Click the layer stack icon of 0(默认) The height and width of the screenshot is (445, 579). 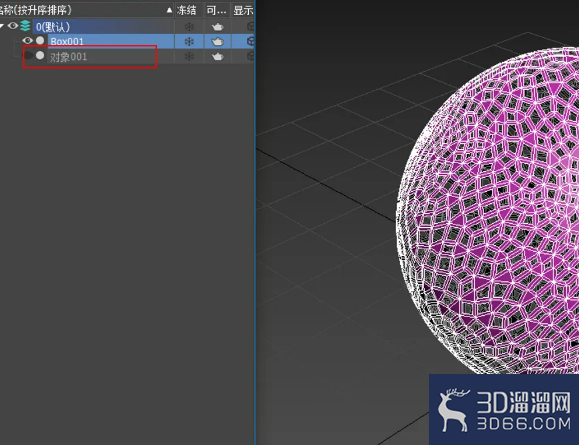(x=25, y=26)
